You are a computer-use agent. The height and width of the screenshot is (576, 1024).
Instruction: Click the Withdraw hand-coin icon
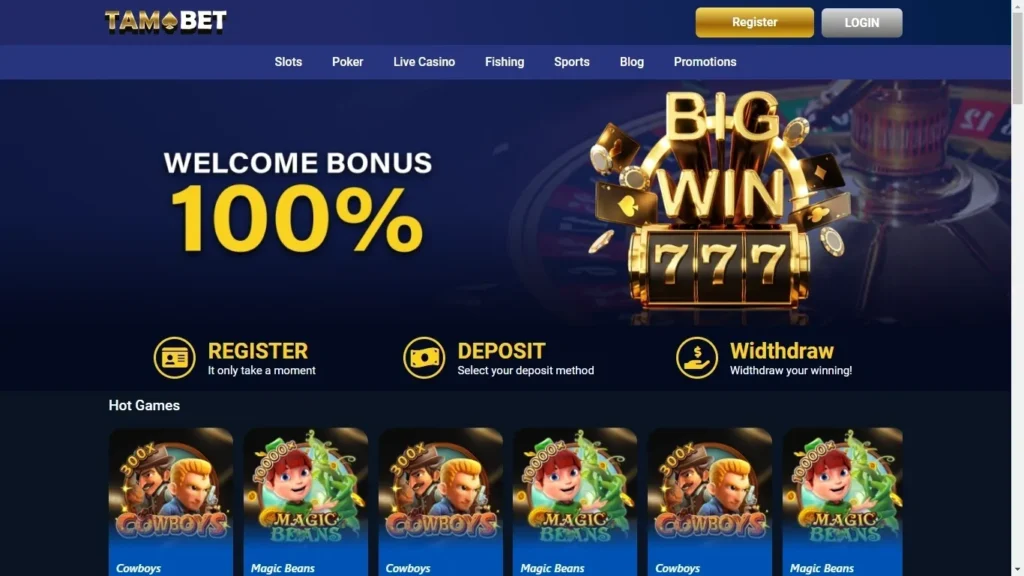[x=697, y=358]
